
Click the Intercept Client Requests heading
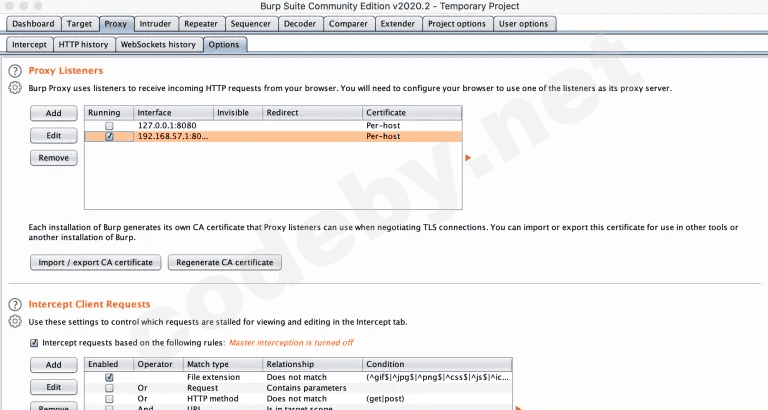pyautogui.click(x=89, y=304)
